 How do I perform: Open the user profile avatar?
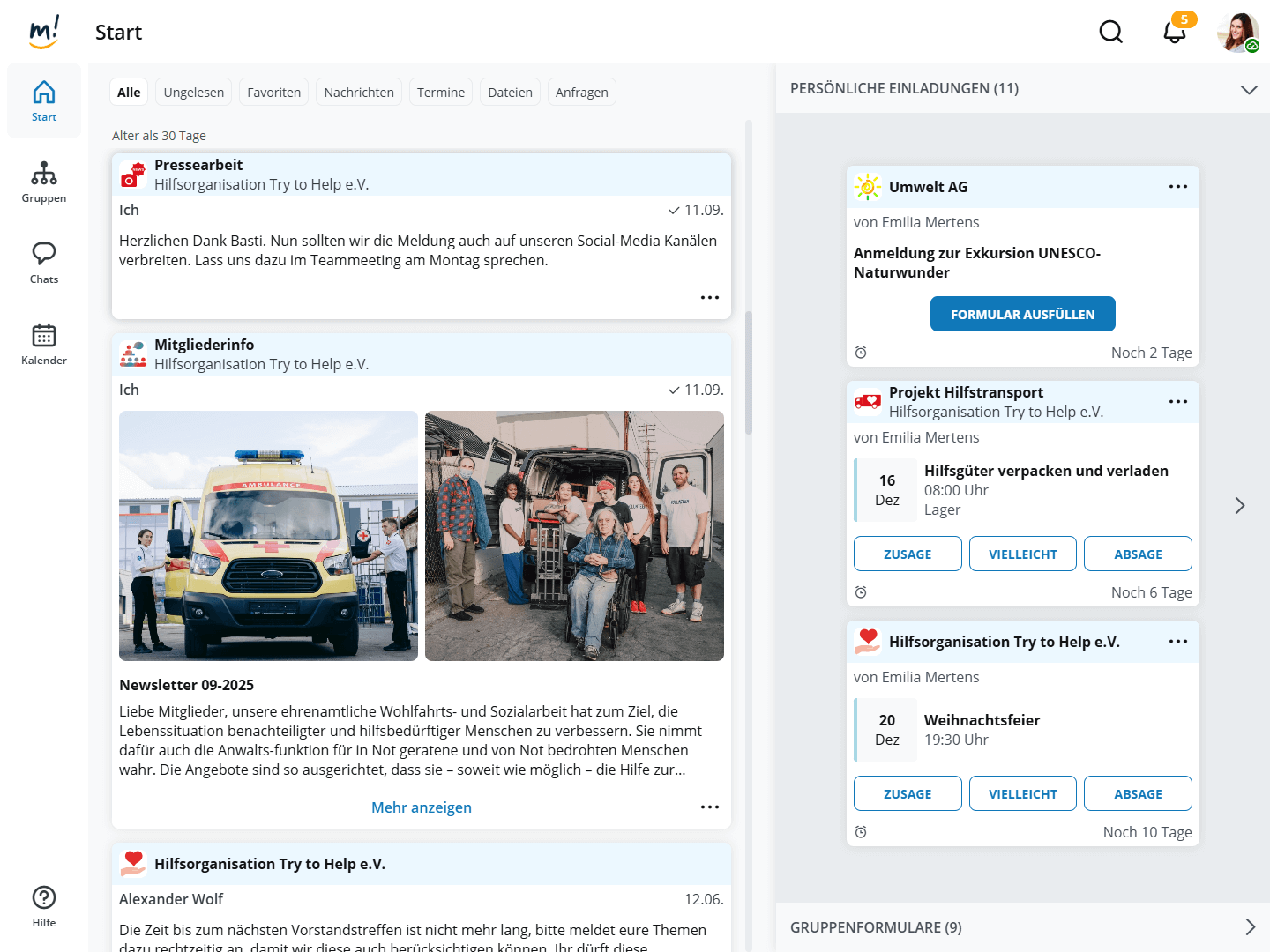coord(1237,33)
